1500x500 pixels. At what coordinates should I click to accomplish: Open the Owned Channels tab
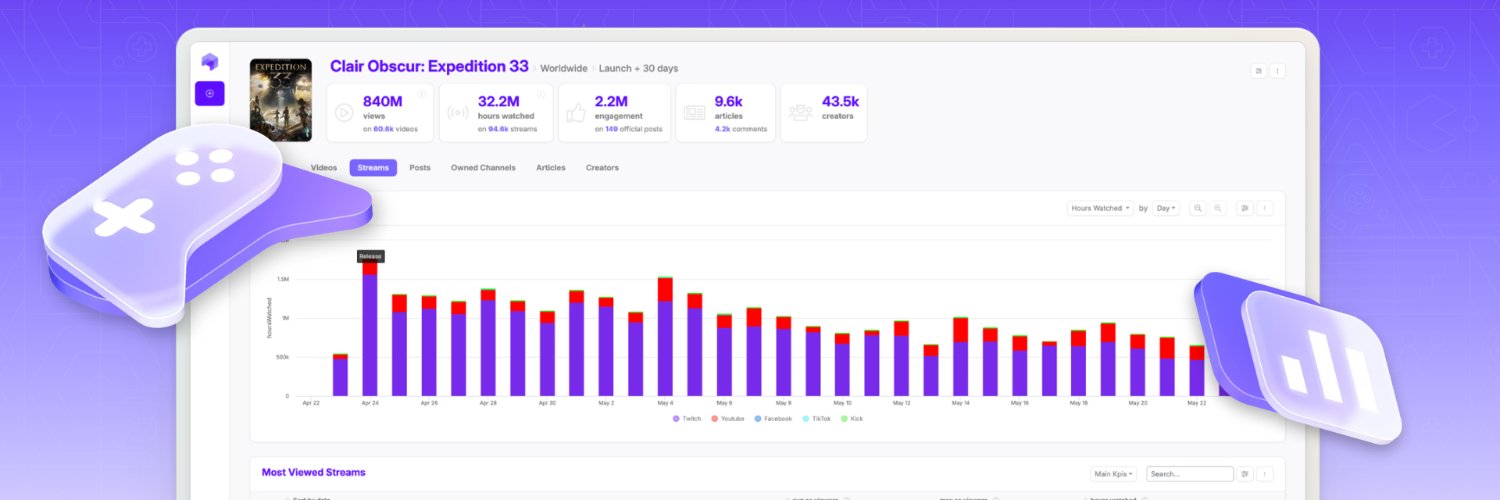tap(483, 168)
